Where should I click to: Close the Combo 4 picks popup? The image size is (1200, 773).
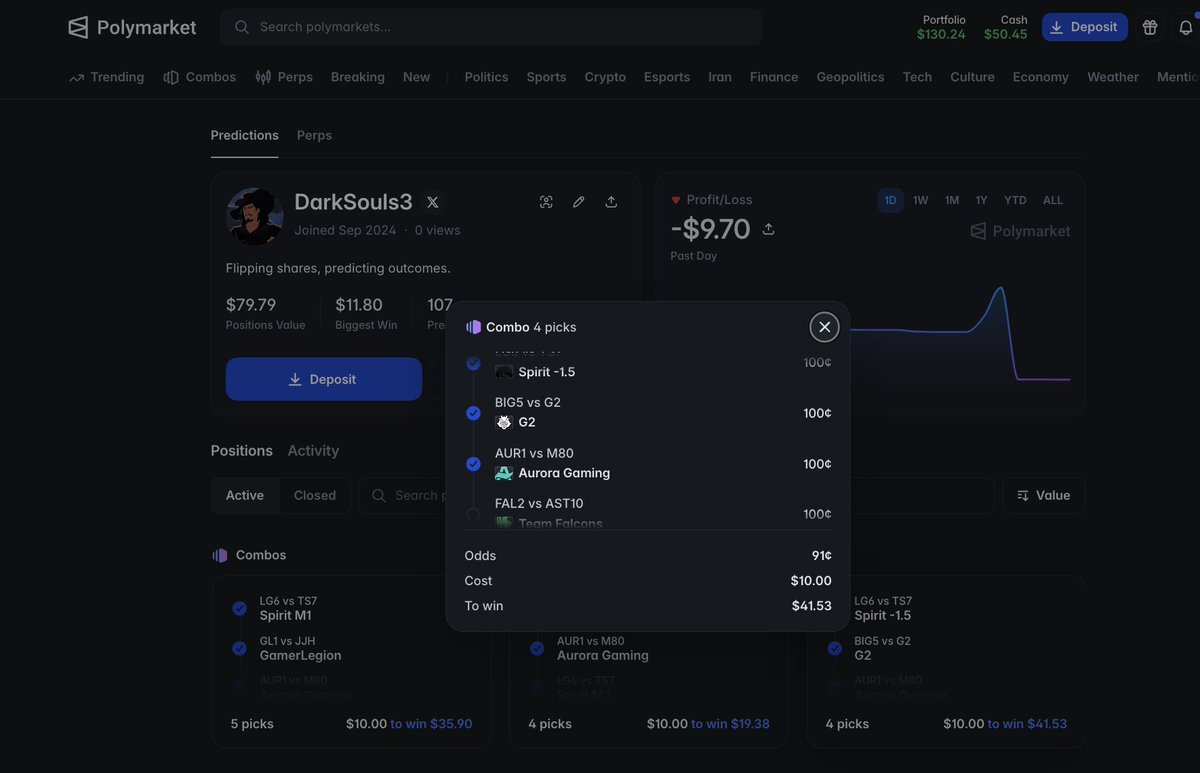[824, 327]
